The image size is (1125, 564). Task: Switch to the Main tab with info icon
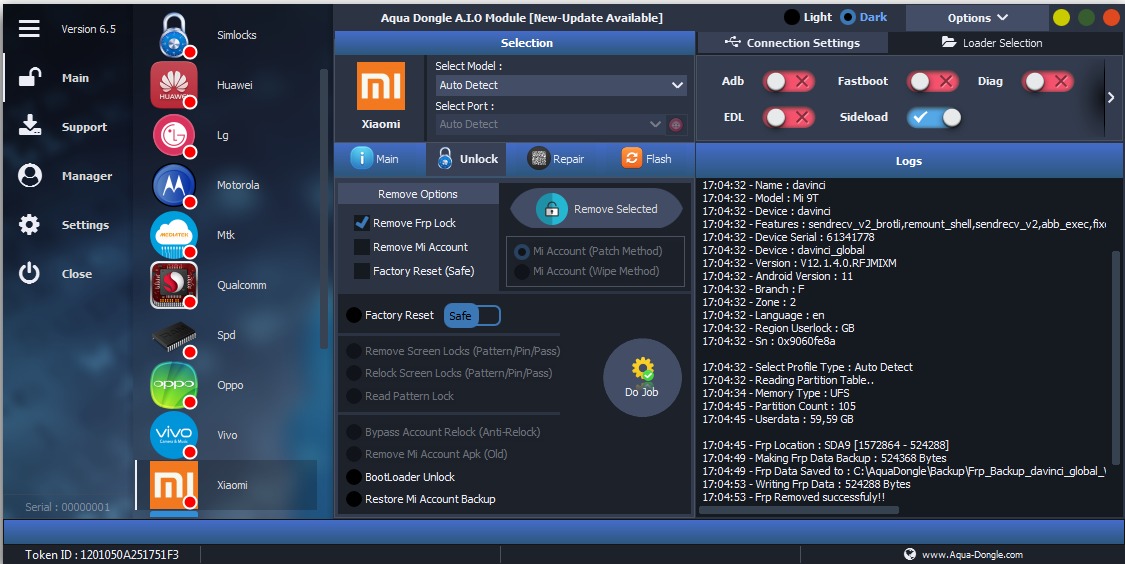coord(375,159)
